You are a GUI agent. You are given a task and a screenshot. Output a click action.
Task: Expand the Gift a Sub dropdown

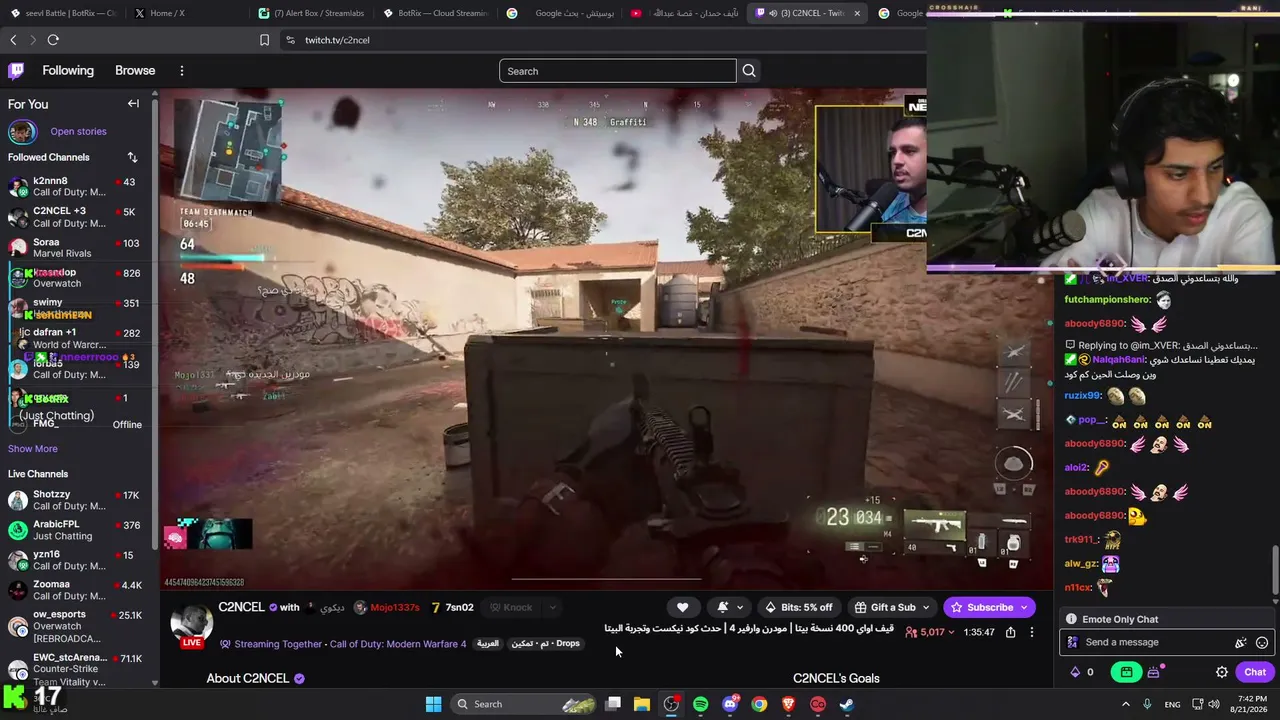(926, 607)
